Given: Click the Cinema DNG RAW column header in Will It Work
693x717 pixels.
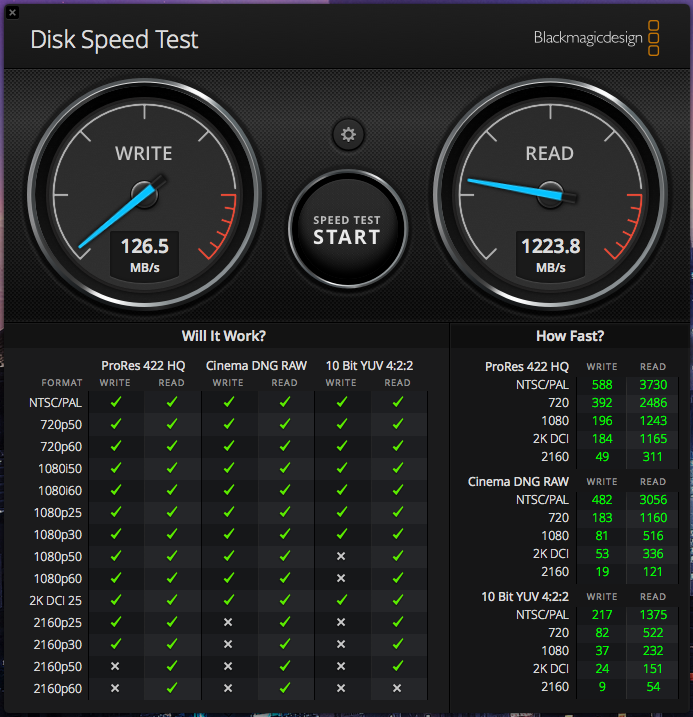Looking at the screenshot, I should pos(256,366).
